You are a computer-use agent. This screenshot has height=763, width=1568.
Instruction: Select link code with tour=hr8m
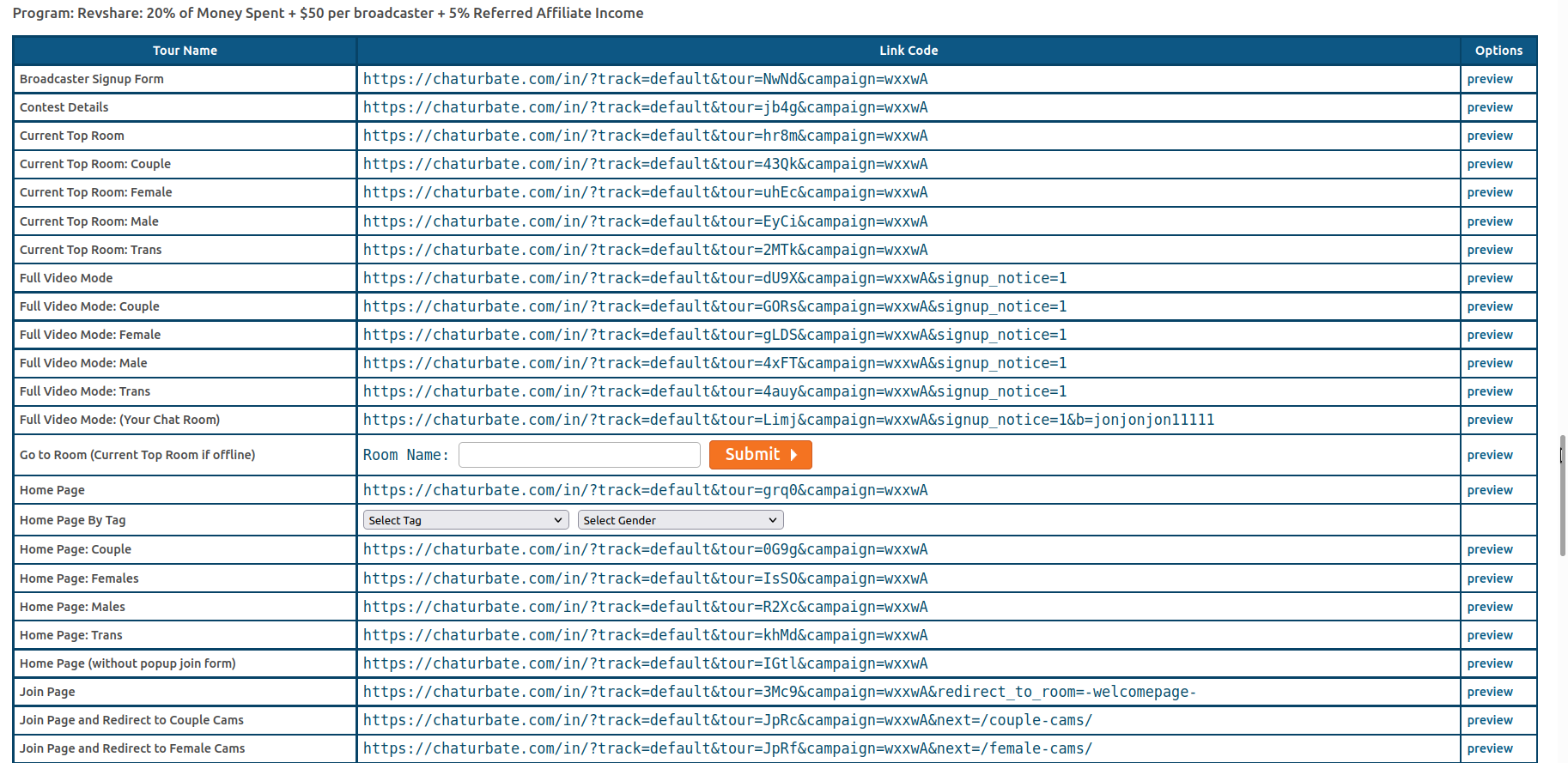645,136
